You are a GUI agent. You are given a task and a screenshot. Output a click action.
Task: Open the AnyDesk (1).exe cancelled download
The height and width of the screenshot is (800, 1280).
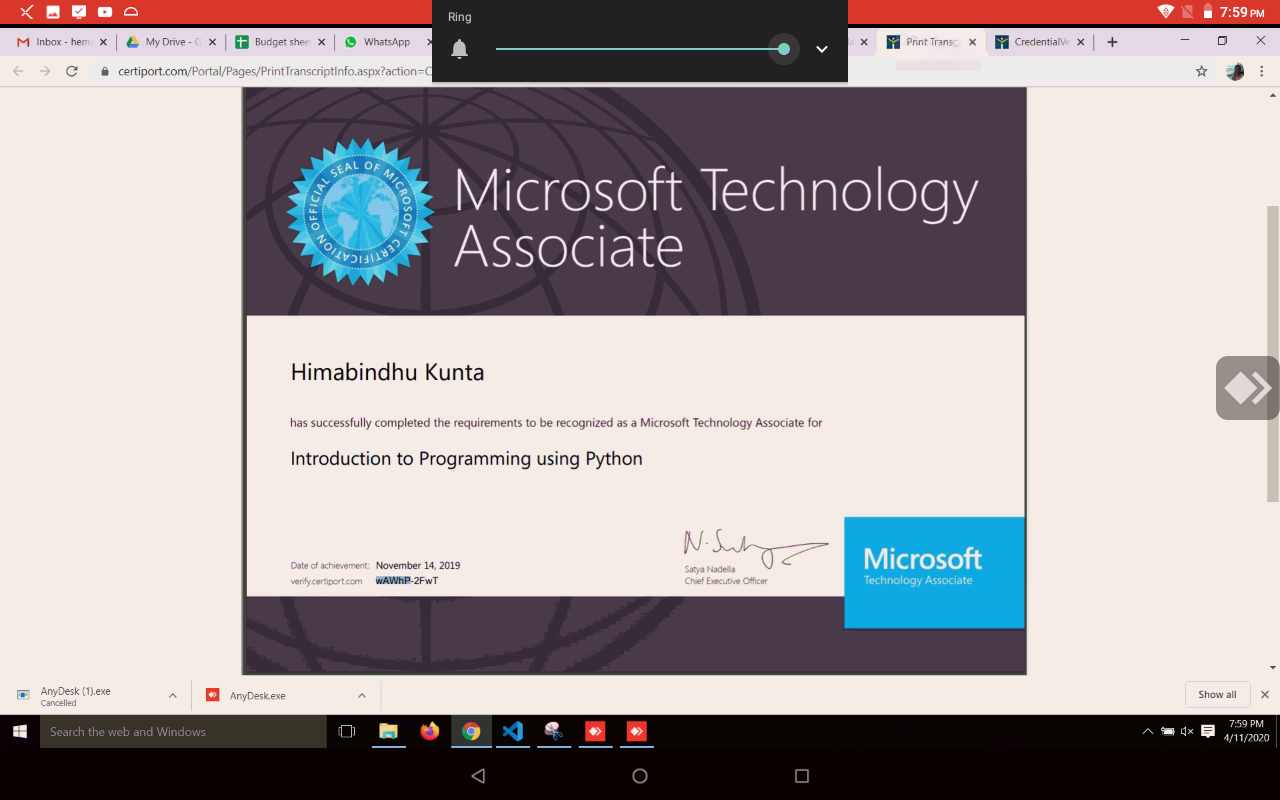(x=76, y=696)
